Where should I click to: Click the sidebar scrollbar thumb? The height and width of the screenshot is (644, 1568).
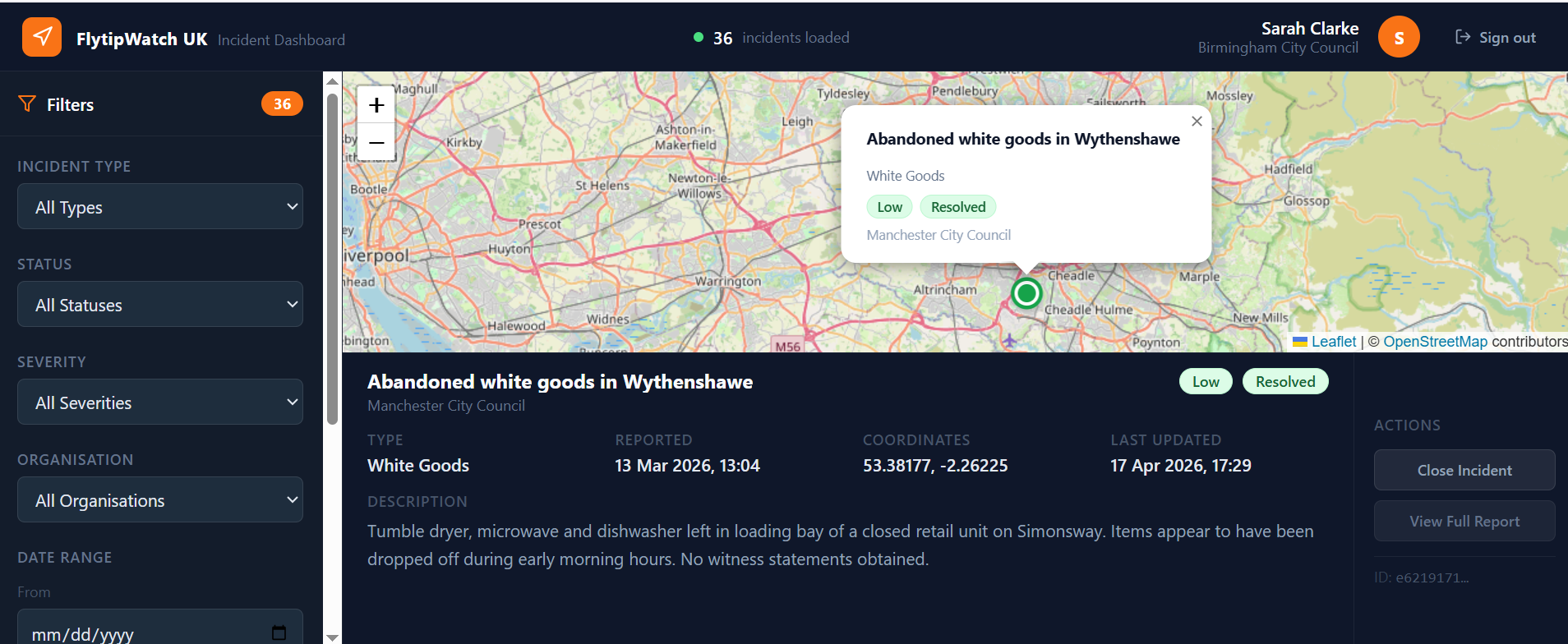coord(332,259)
